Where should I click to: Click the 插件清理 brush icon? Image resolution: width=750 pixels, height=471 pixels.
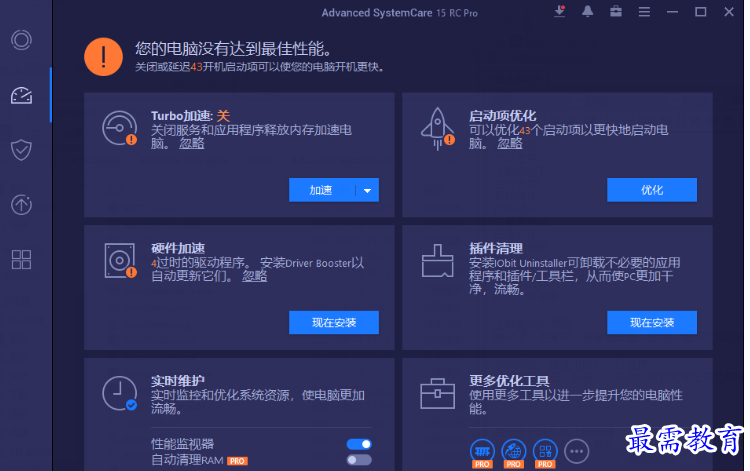pyautogui.click(x=437, y=261)
